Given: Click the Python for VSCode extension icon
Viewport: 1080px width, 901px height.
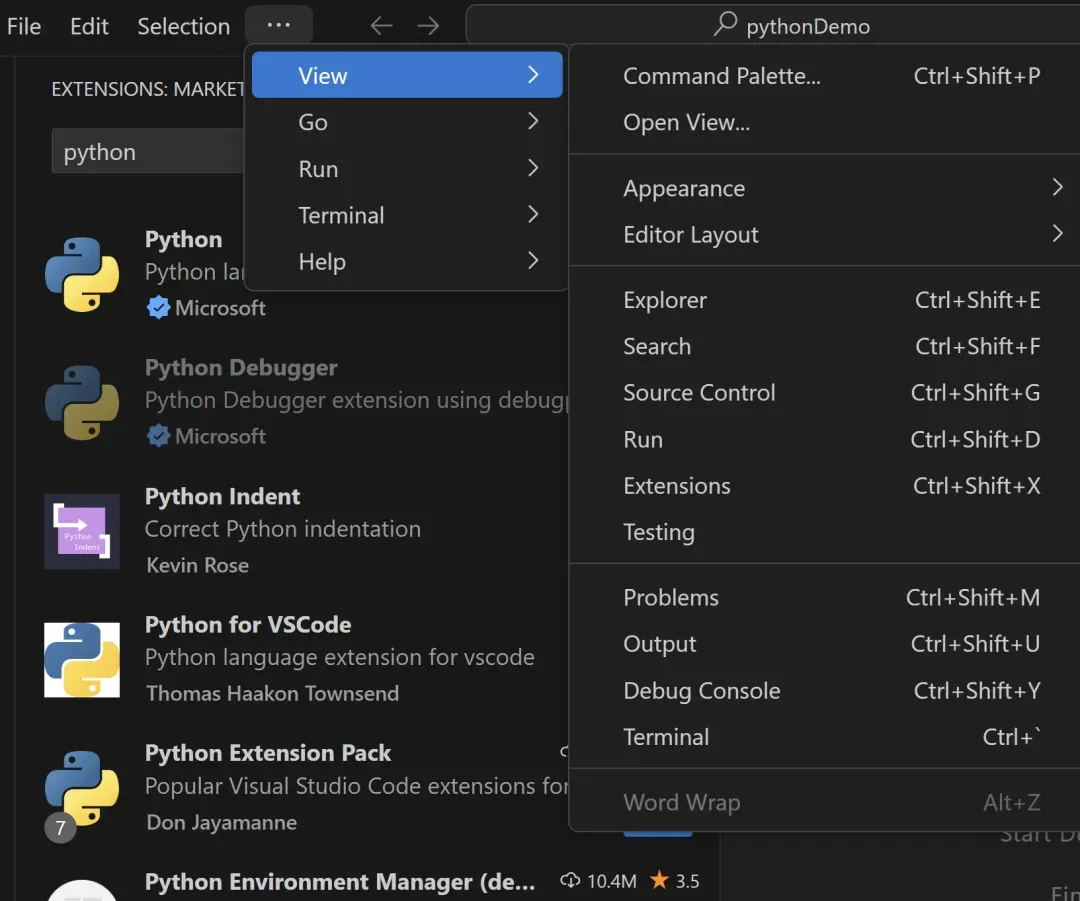Looking at the screenshot, I should pos(82,660).
